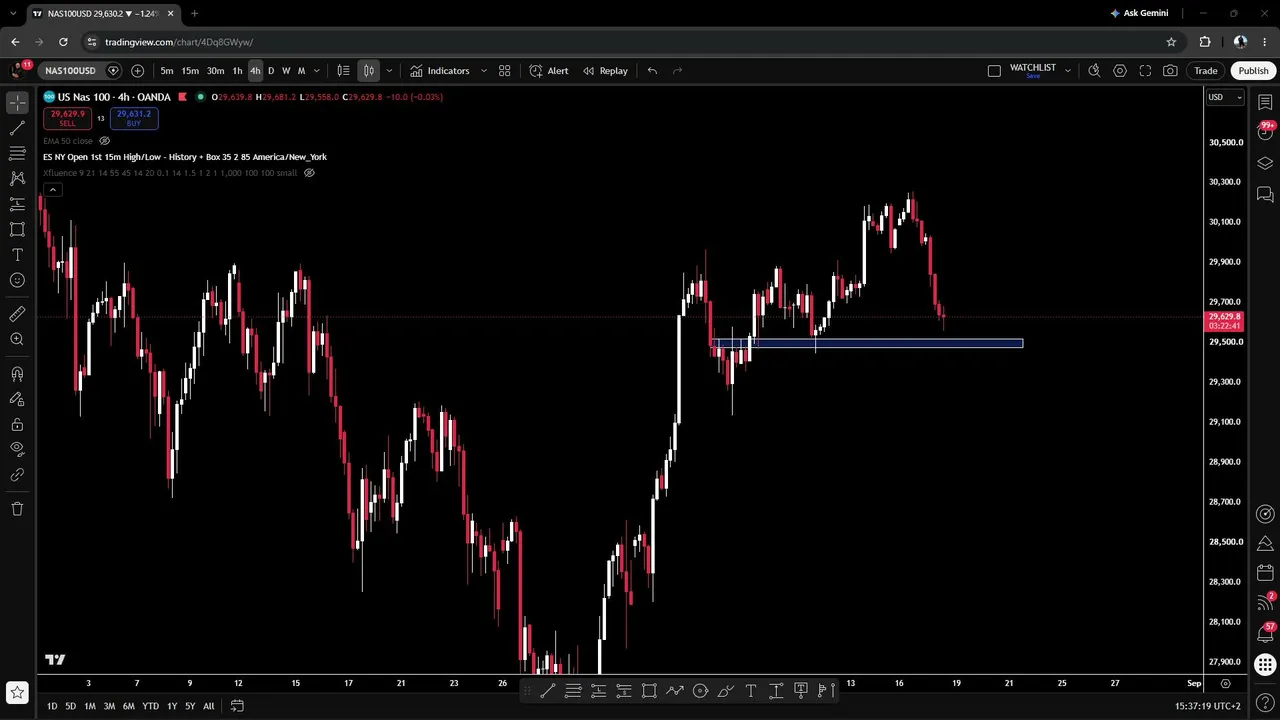The height and width of the screenshot is (720, 1280).
Task: Open the watchlist panel in right sidebar
Action: pos(1265,103)
